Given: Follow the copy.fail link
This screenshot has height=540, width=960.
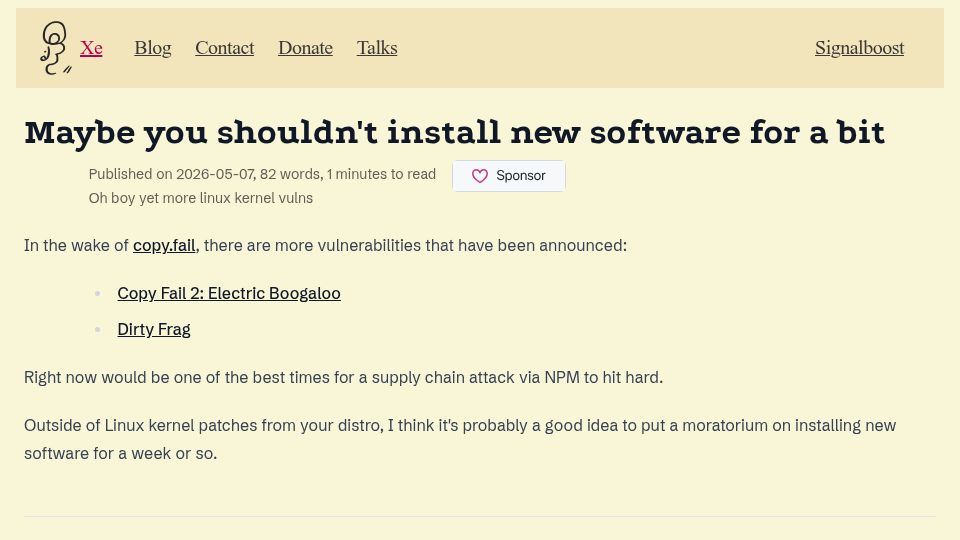Looking at the screenshot, I should 164,246.
